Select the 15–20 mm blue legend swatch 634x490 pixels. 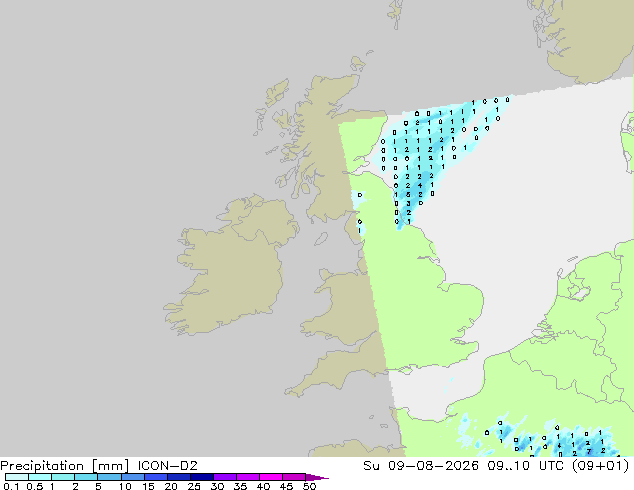tap(156, 477)
